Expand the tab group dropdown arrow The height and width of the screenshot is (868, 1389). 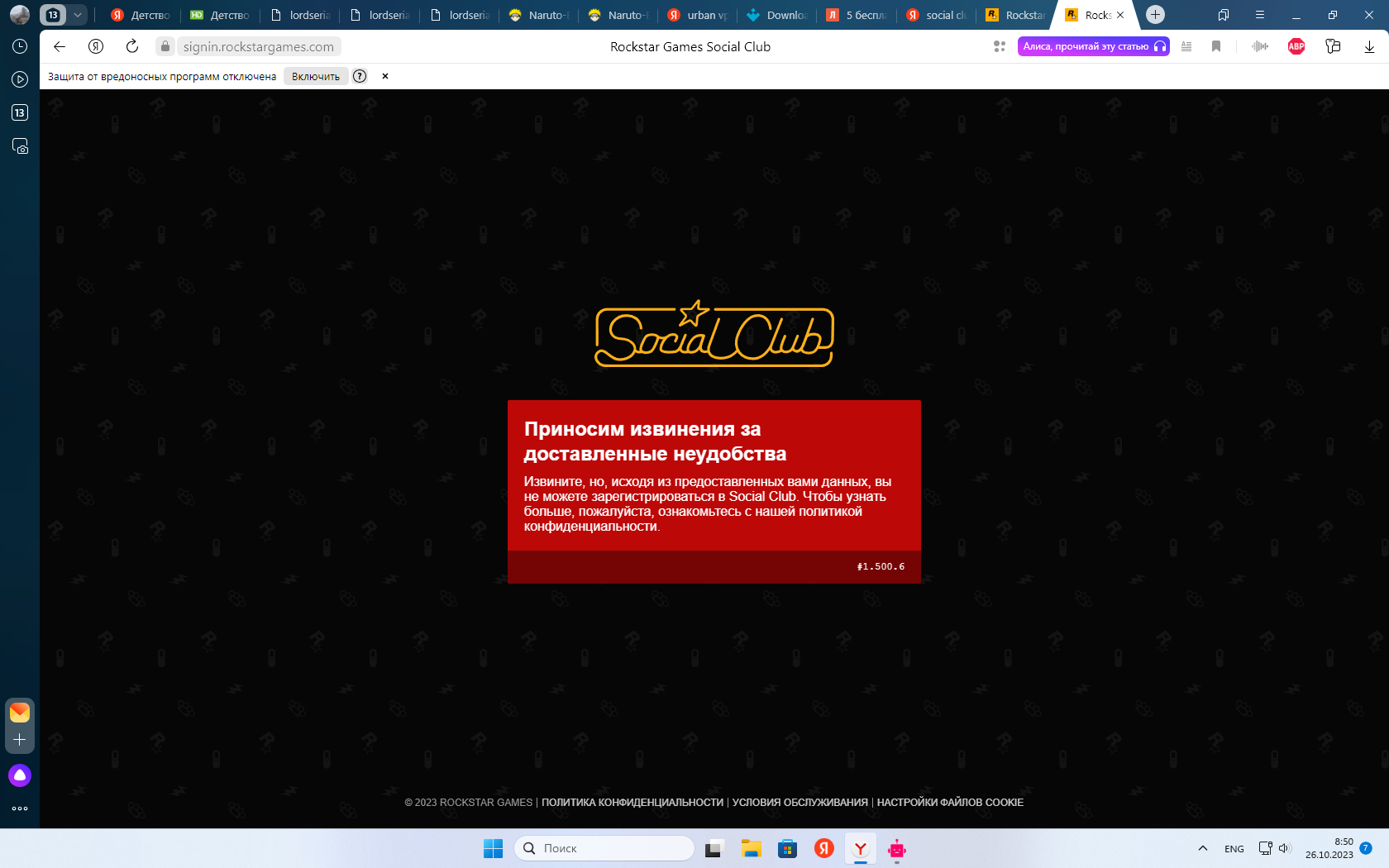tap(78, 15)
